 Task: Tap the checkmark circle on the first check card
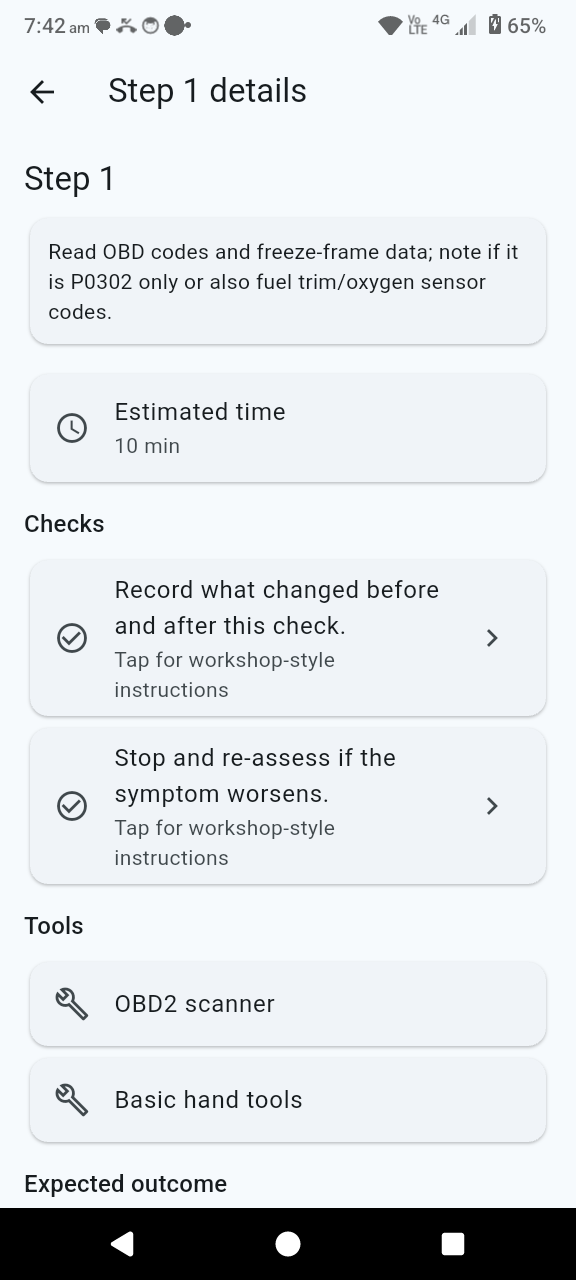[x=71, y=638]
